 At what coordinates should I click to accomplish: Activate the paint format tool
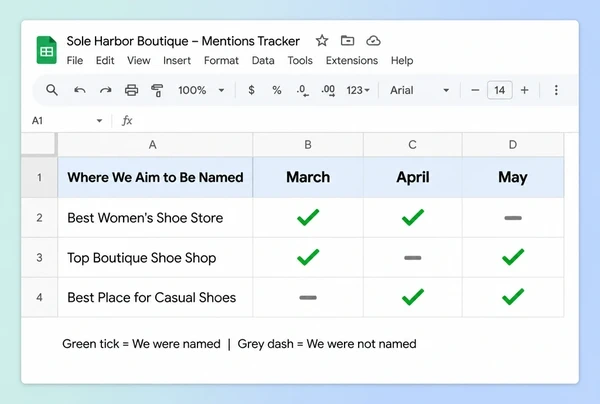(x=157, y=90)
